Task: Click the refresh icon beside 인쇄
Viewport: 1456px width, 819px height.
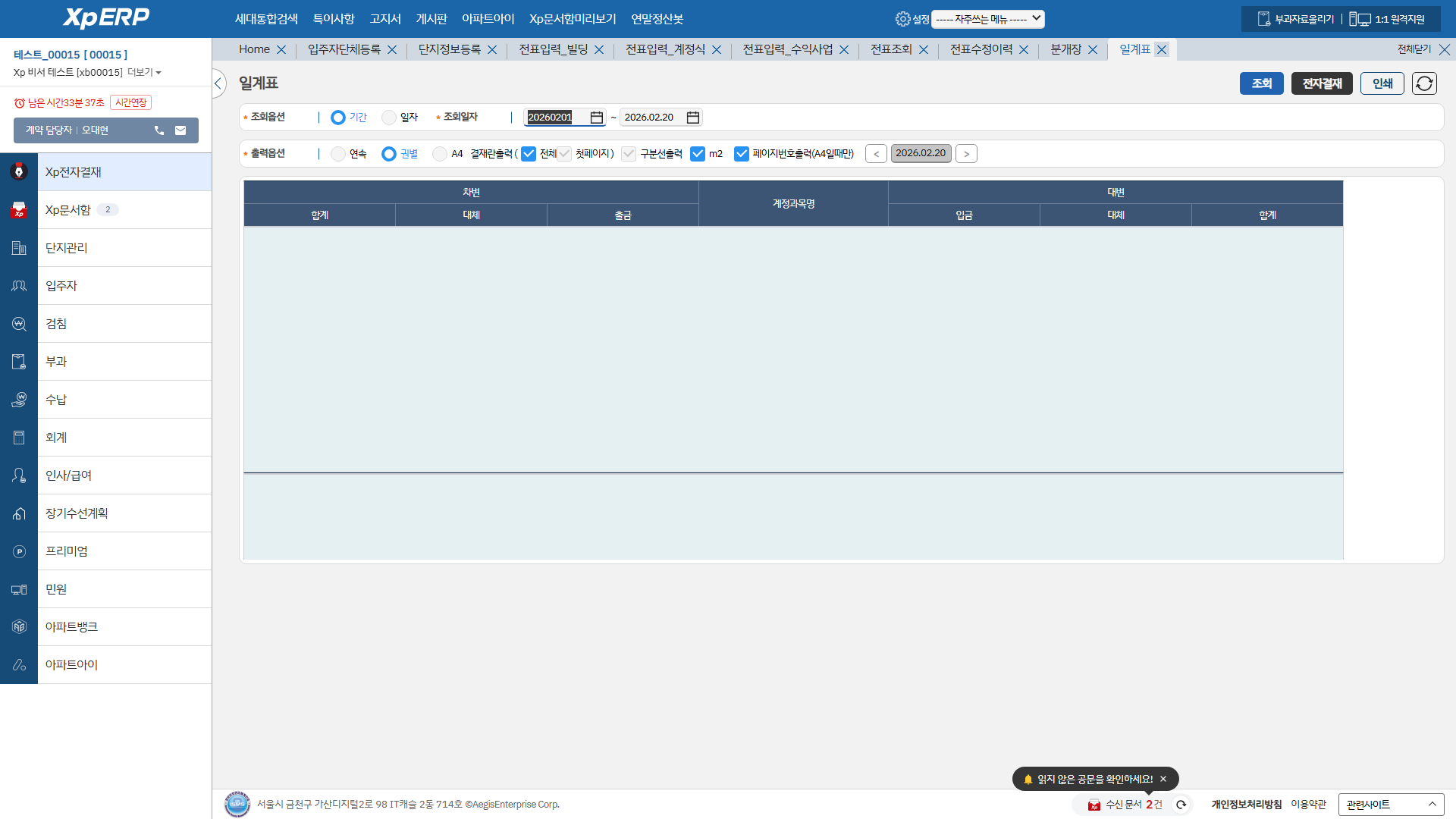Action: [x=1424, y=83]
